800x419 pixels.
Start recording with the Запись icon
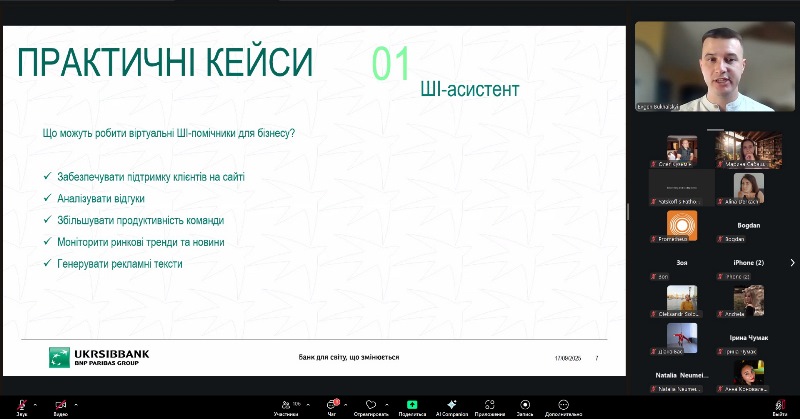525,404
